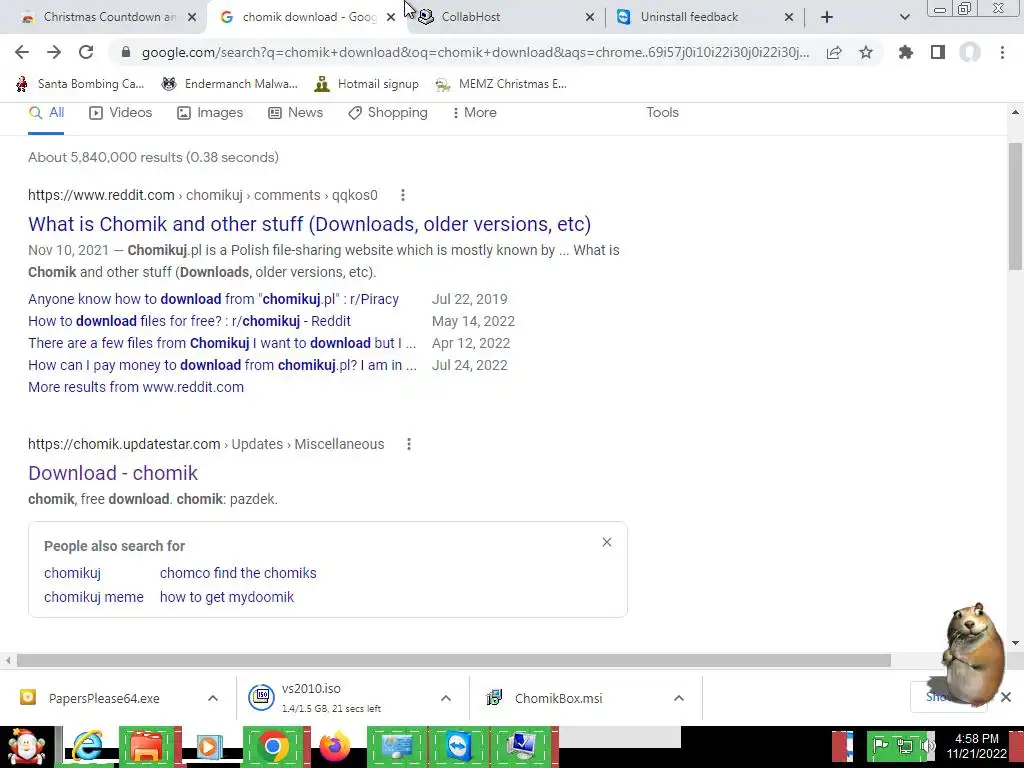Open the Extensions puzzle piece icon
The height and width of the screenshot is (768, 1024).
[905, 52]
